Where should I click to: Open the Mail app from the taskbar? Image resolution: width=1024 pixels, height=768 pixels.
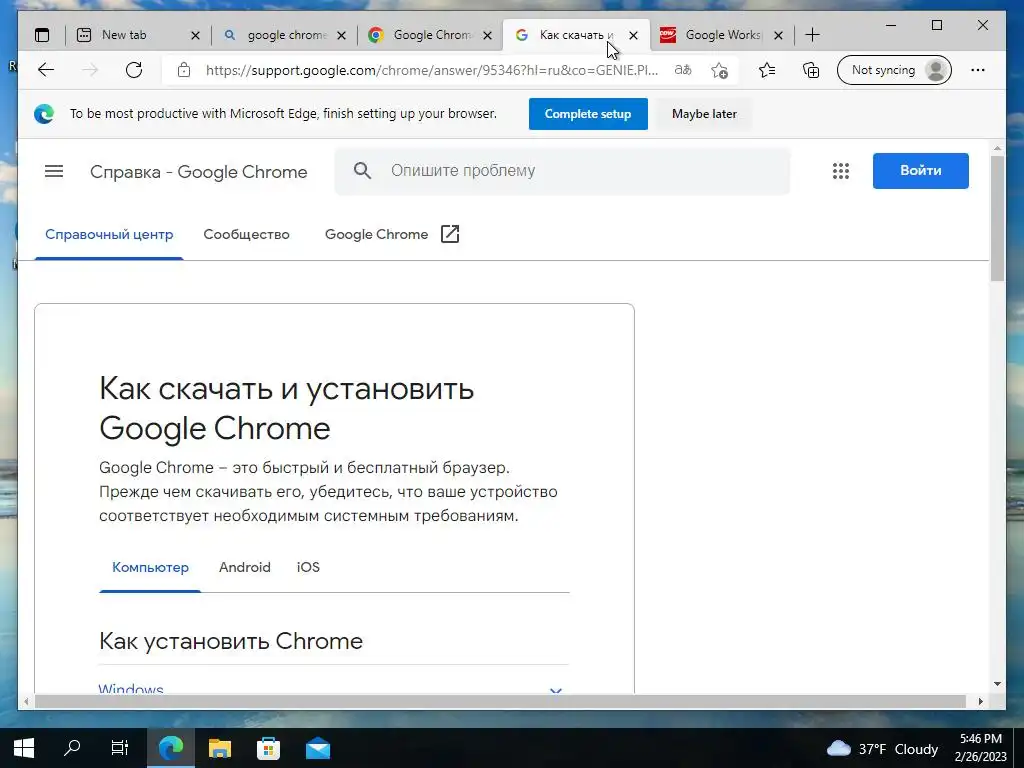tap(318, 748)
